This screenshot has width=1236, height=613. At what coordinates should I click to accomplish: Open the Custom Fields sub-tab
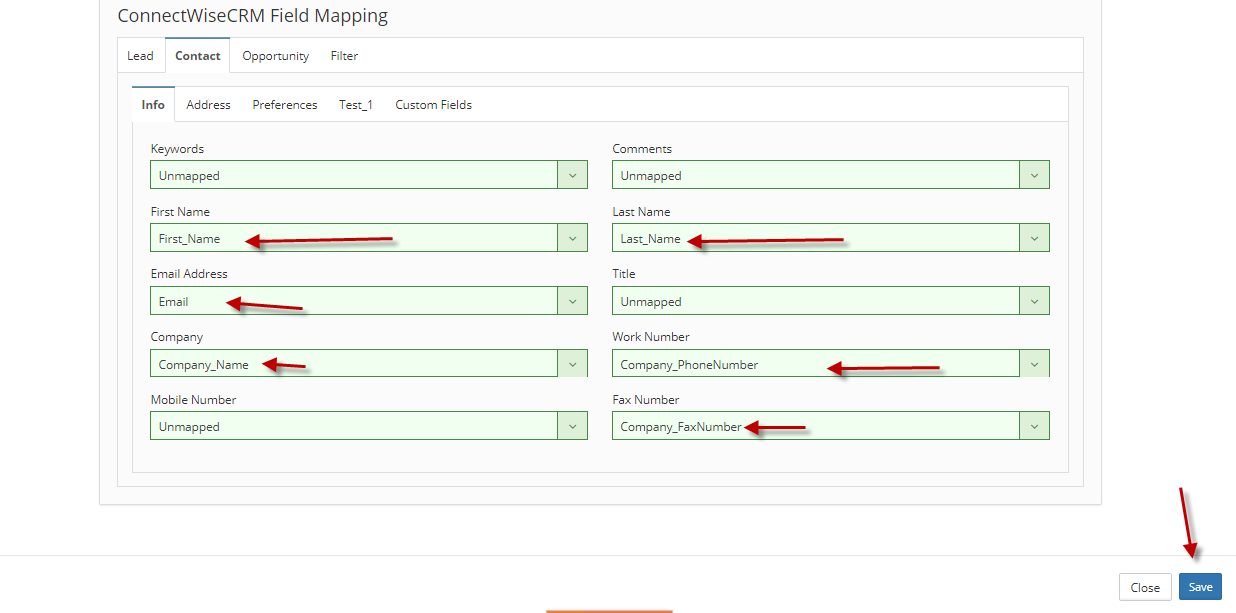click(433, 104)
